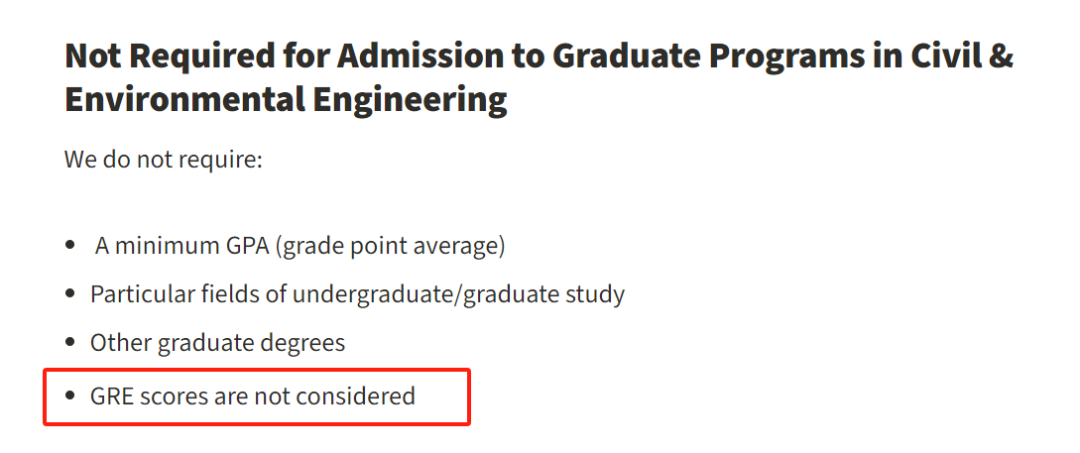Click the words "not considered" in the red box
This screenshot has width=1080, height=453.
click(x=334, y=396)
